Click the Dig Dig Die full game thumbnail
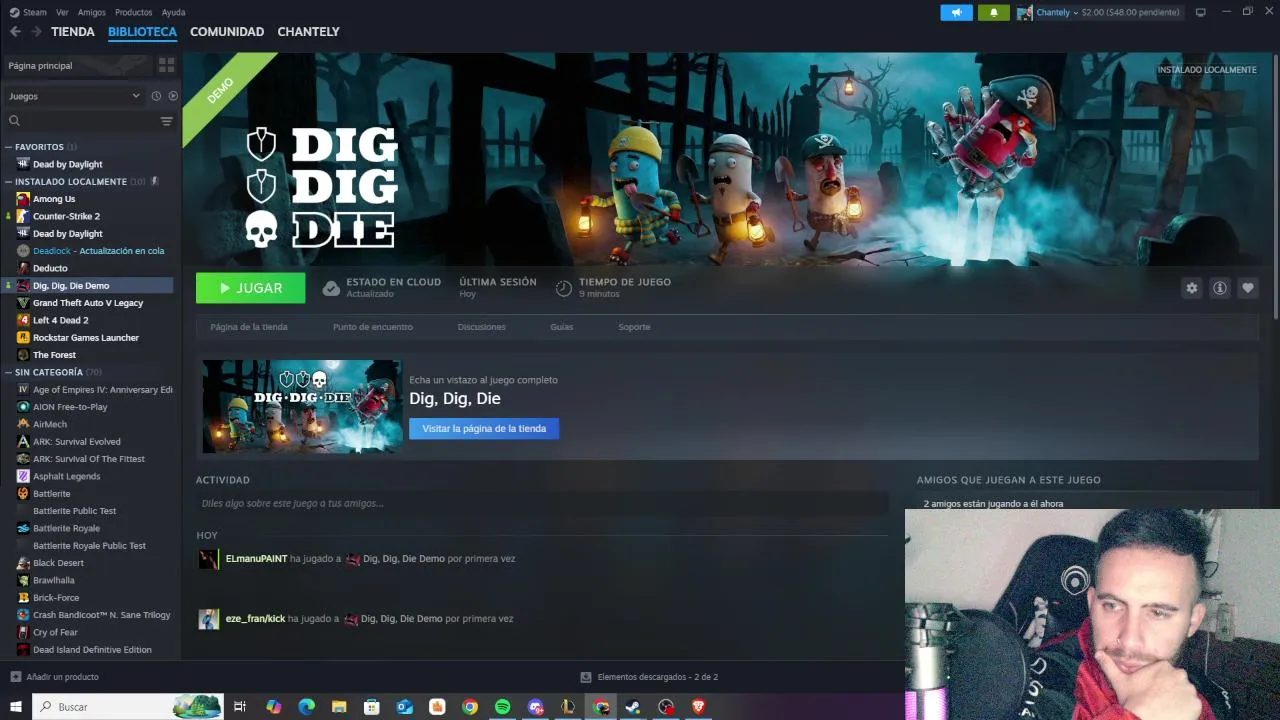This screenshot has height=720, width=1280. pyautogui.click(x=302, y=407)
